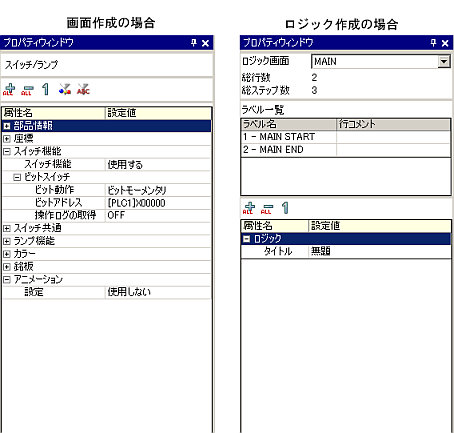Image resolution: width=454 pixels, height=433 pixels.
Task: Click the 属性名 header in logic window
Action: tap(275, 226)
